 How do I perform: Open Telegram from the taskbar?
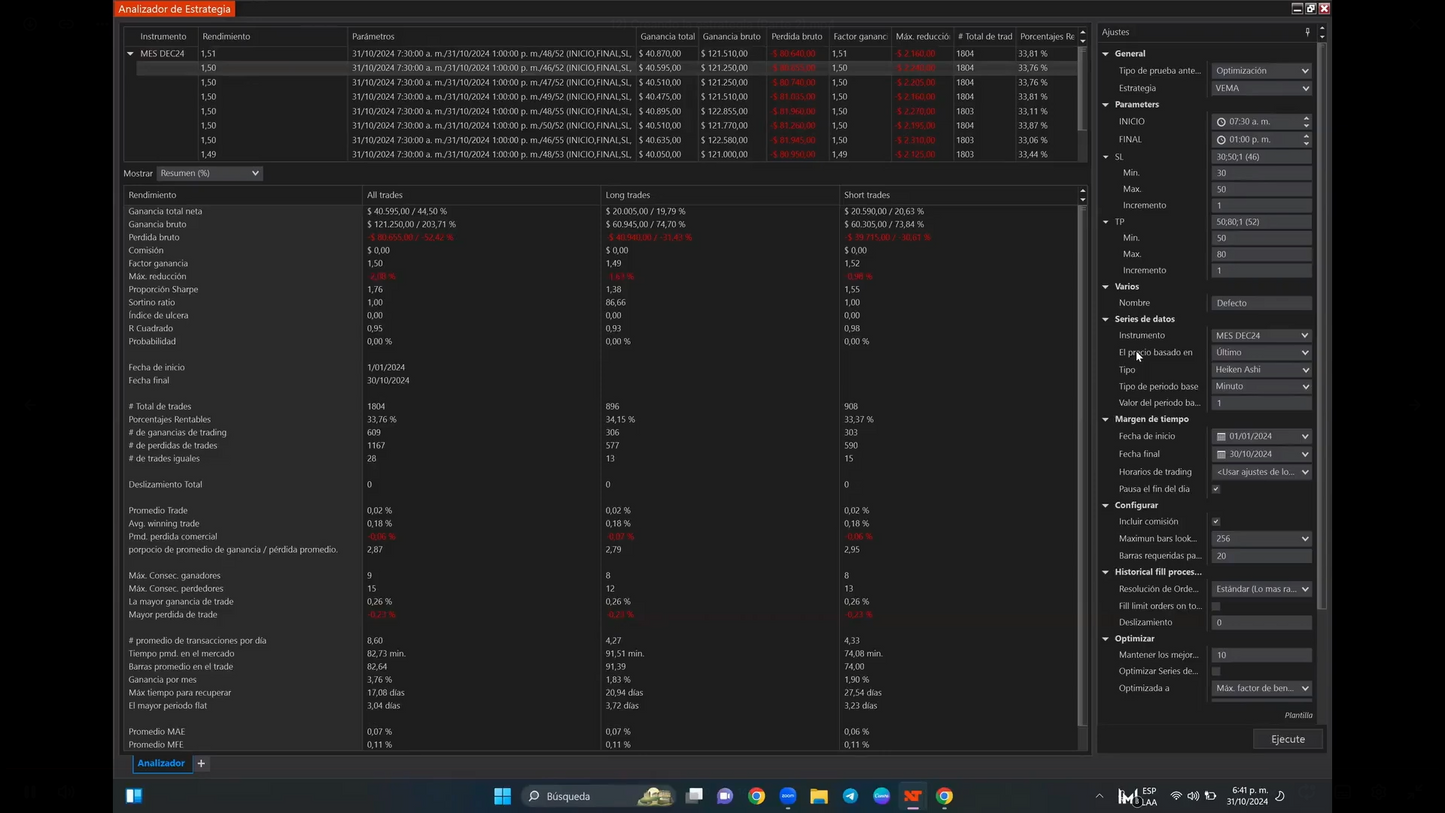pyautogui.click(x=850, y=796)
